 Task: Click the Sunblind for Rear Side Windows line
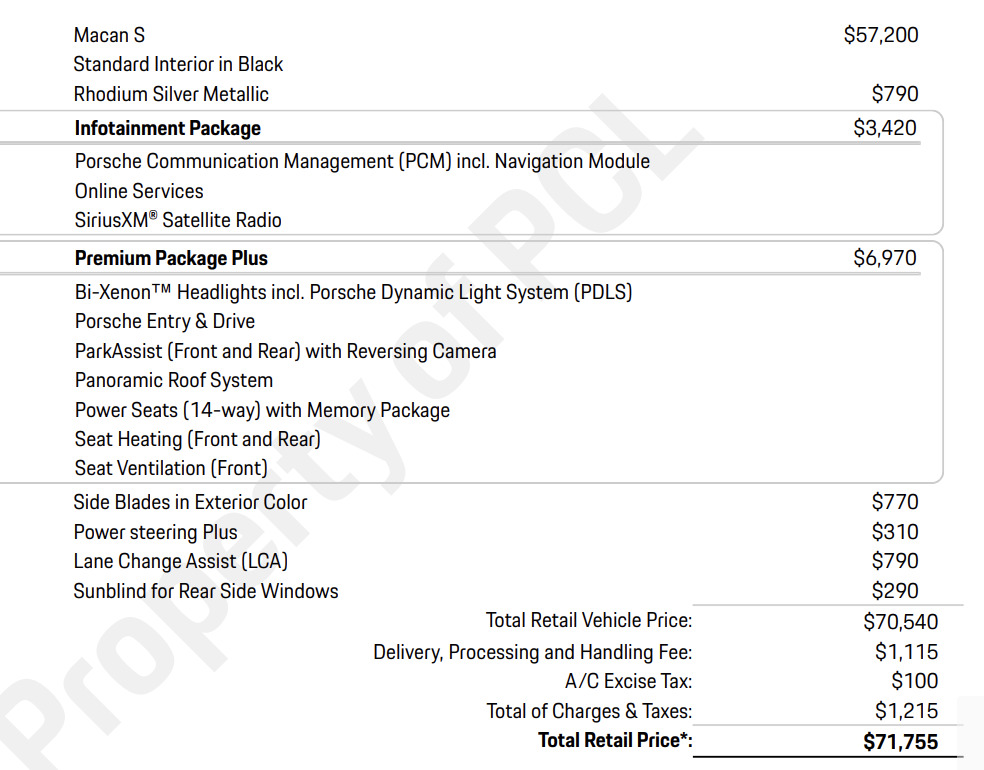click(206, 591)
